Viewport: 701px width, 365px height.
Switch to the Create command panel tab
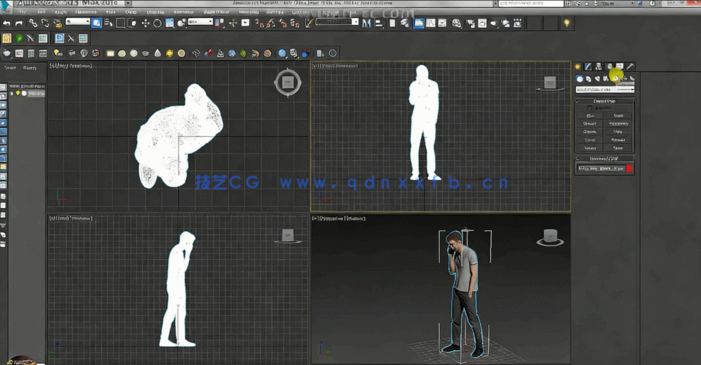(x=578, y=66)
